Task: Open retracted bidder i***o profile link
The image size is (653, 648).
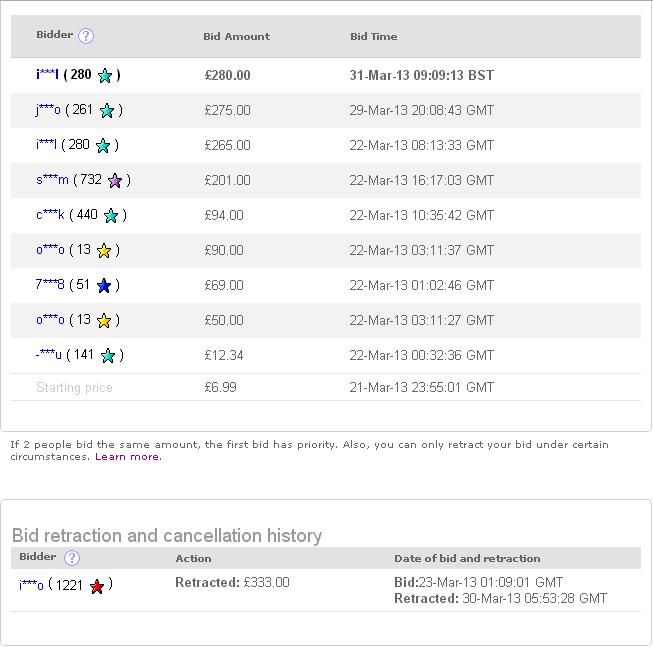Action: coord(31,585)
